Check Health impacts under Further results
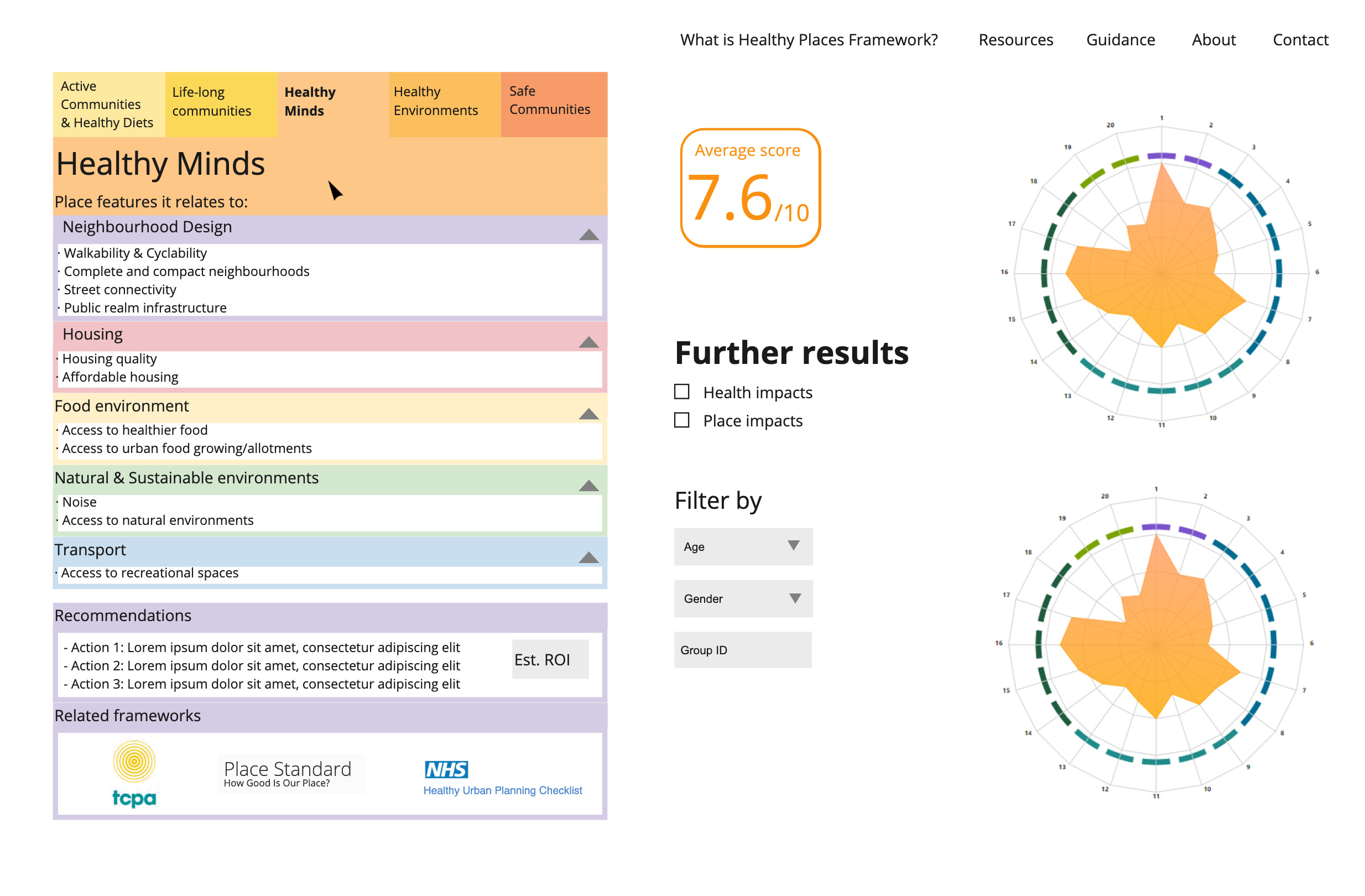The height and width of the screenshot is (896, 1365). click(x=682, y=392)
